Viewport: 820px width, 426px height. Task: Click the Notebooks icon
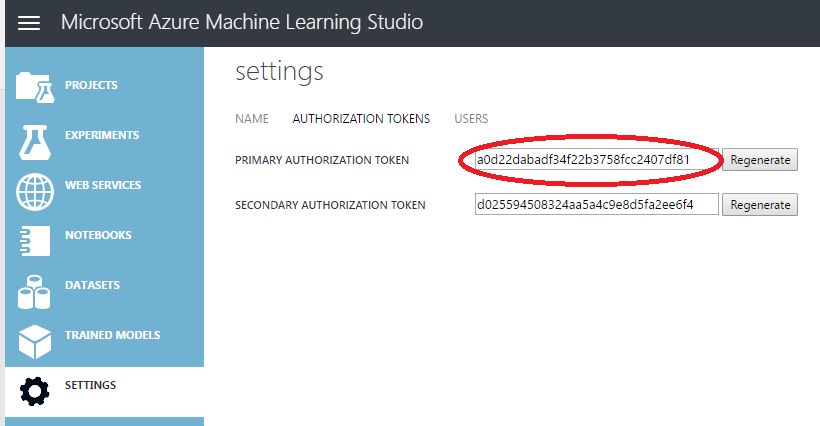(35, 240)
